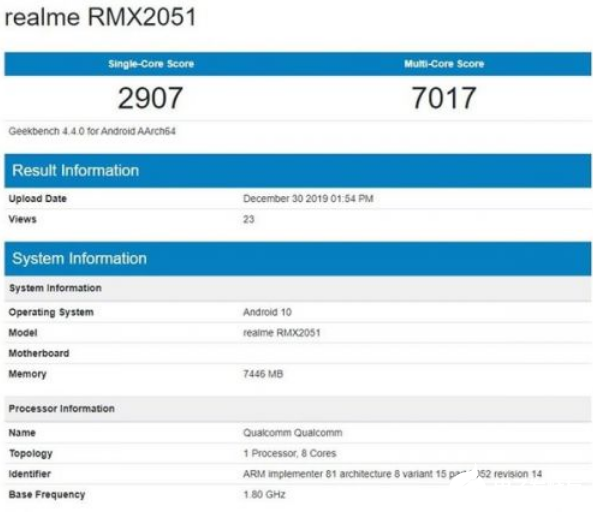The width and height of the screenshot is (593, 517).
Task: Click the Memory label
Action: (x=27, y=374)
